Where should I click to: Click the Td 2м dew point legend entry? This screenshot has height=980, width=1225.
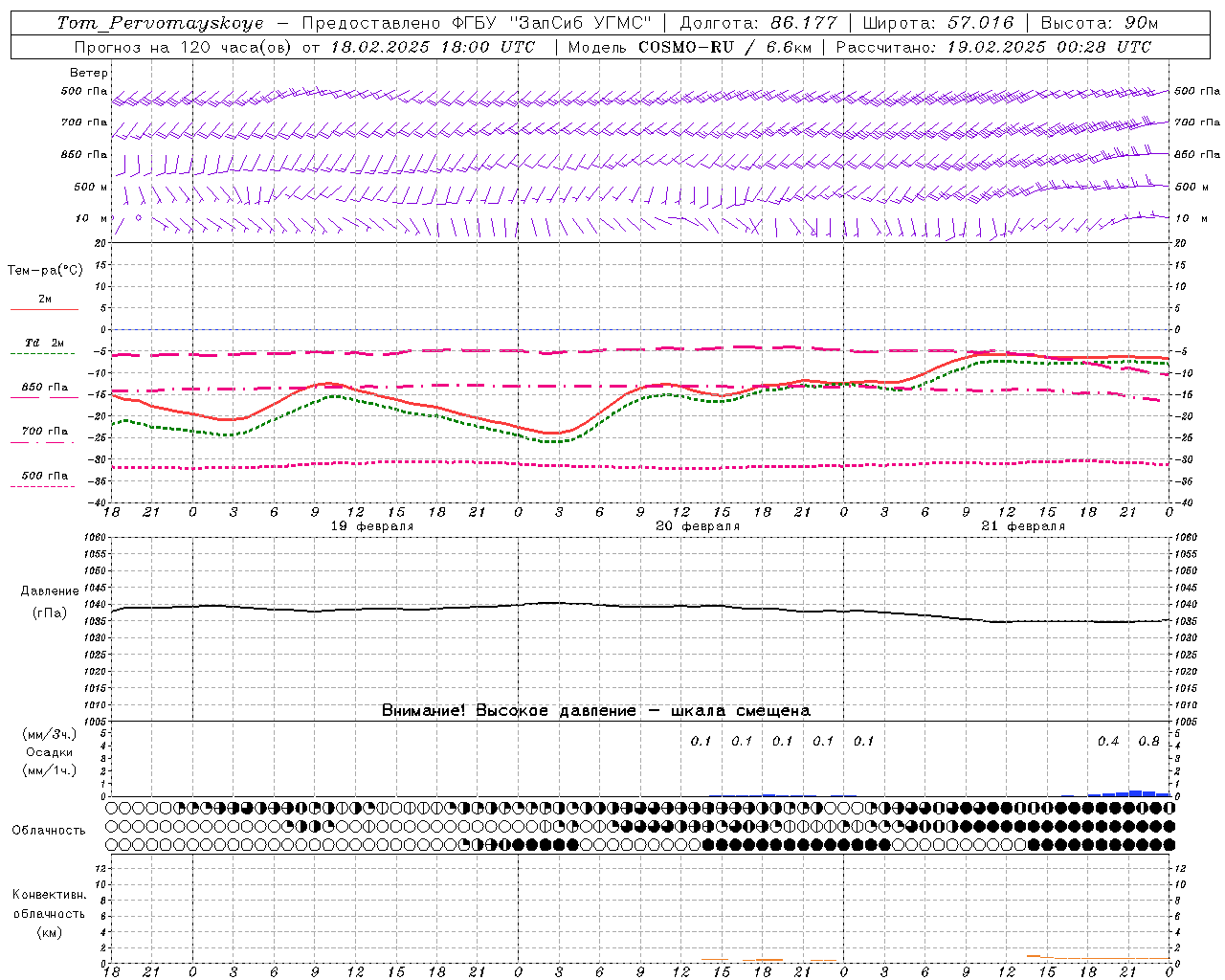click(44, 343)
